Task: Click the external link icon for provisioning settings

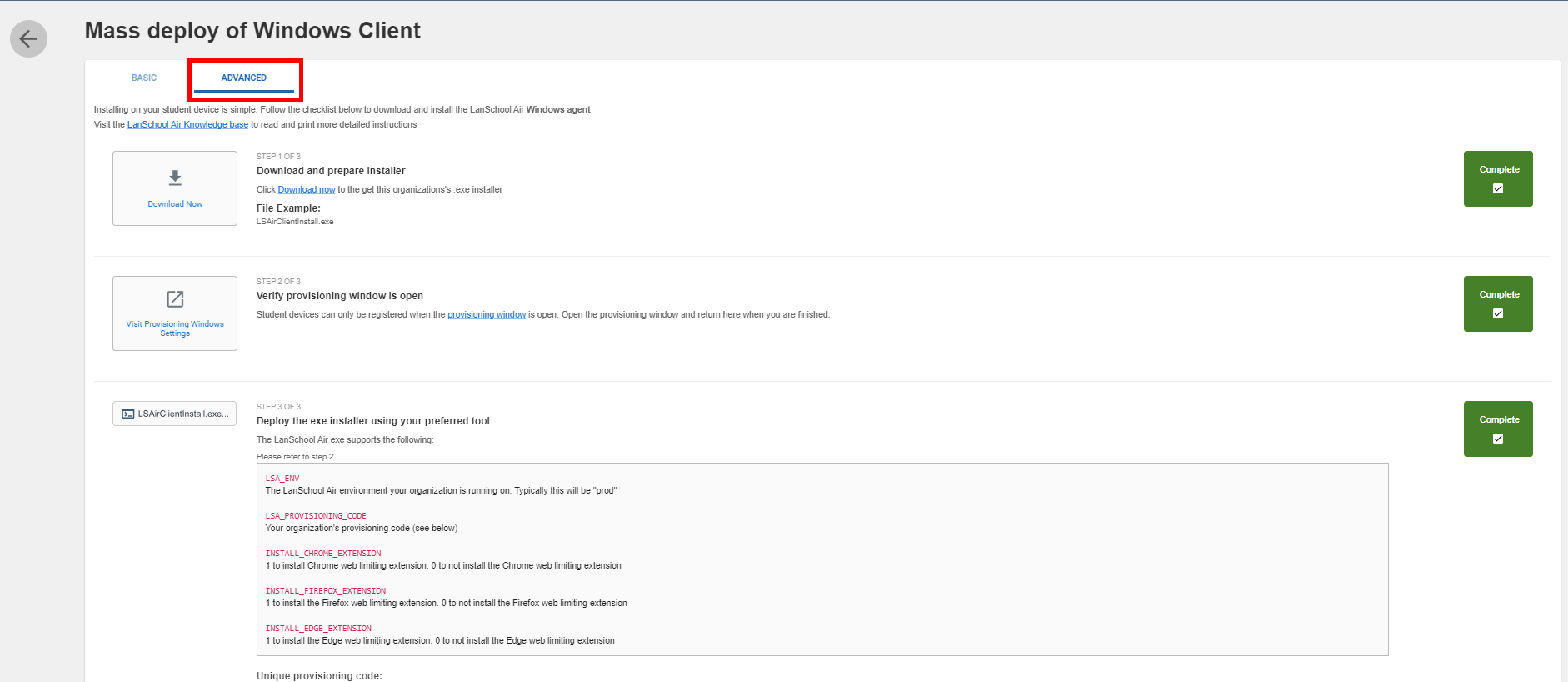Action: point(175,299)
